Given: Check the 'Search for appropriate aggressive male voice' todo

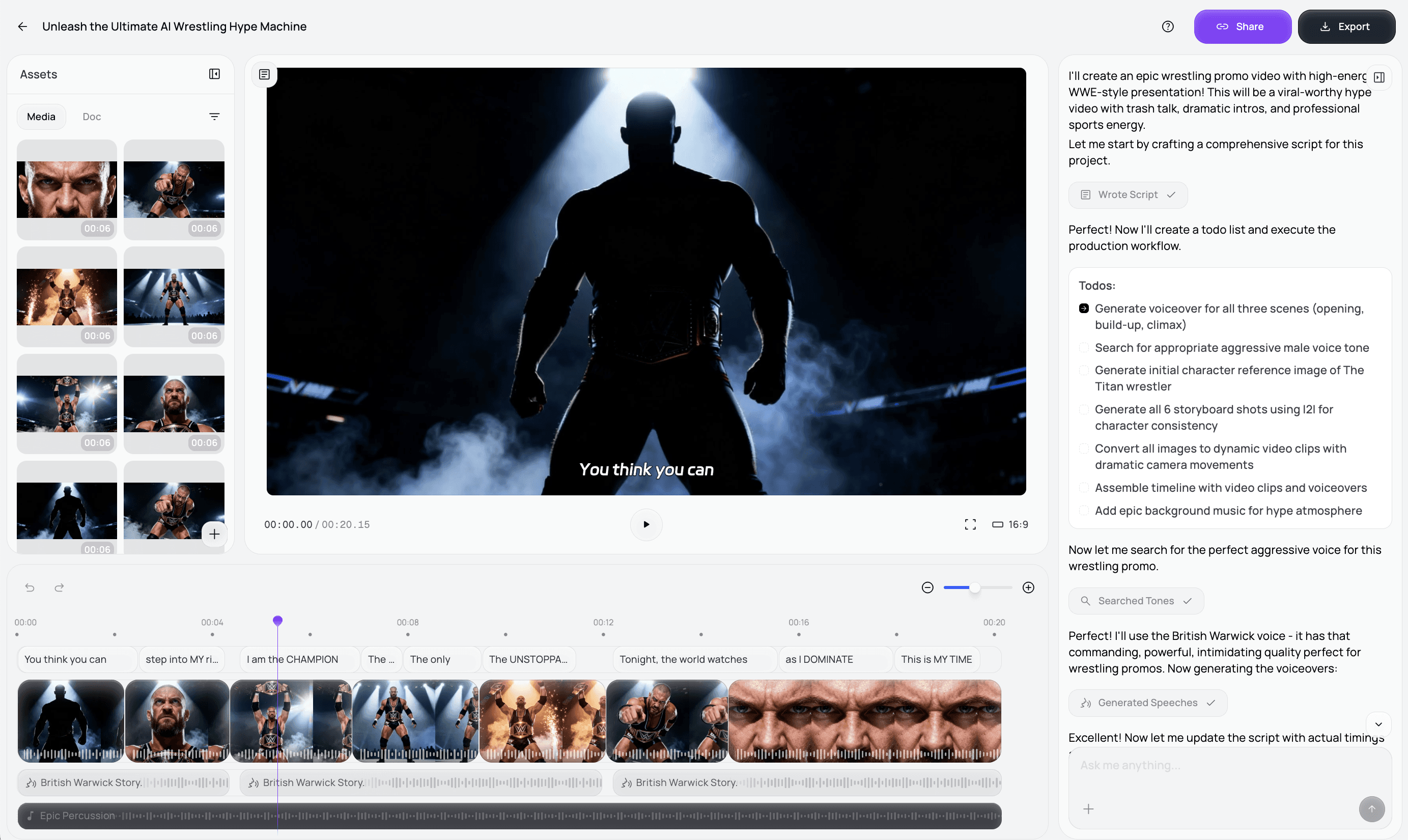Looking at the screenshot, I should click(x=1084, y=348).
